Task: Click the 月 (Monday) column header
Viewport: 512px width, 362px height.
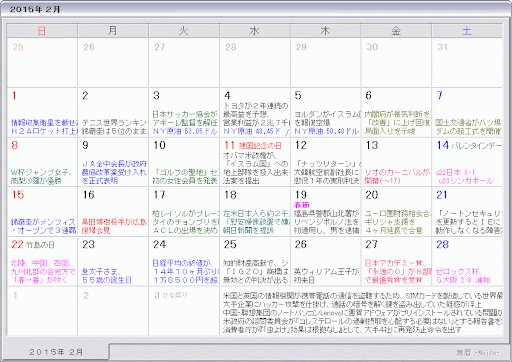Action: pyautogui.click(x=113, y=31)
